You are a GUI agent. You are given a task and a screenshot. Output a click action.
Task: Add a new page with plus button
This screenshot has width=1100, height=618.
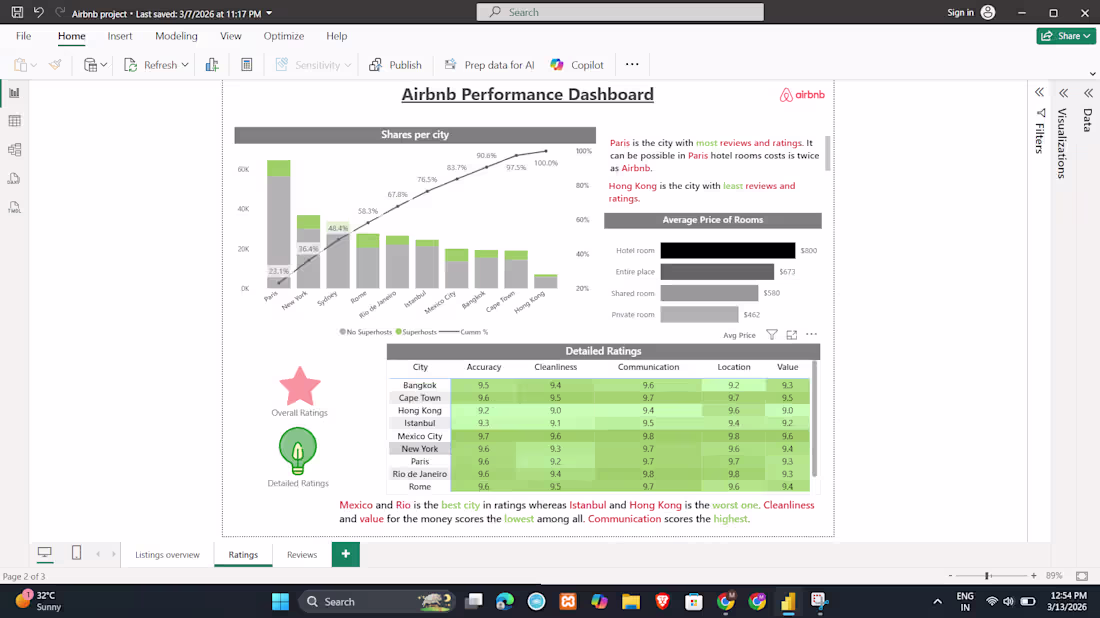tap(345, 554)
